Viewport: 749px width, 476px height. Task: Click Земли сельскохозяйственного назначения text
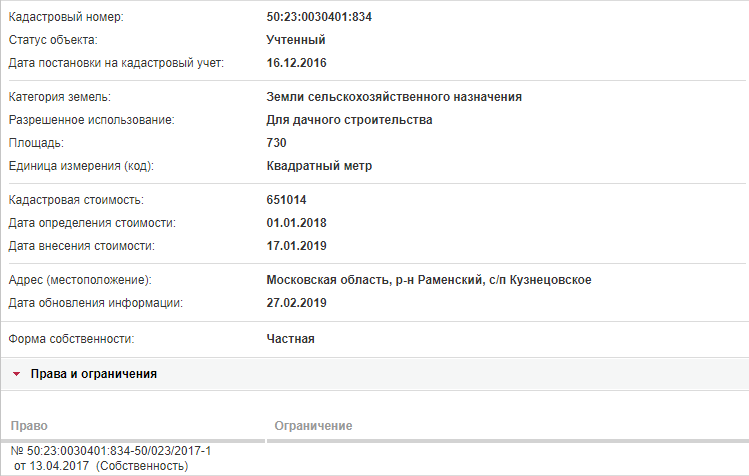point(394,97)
